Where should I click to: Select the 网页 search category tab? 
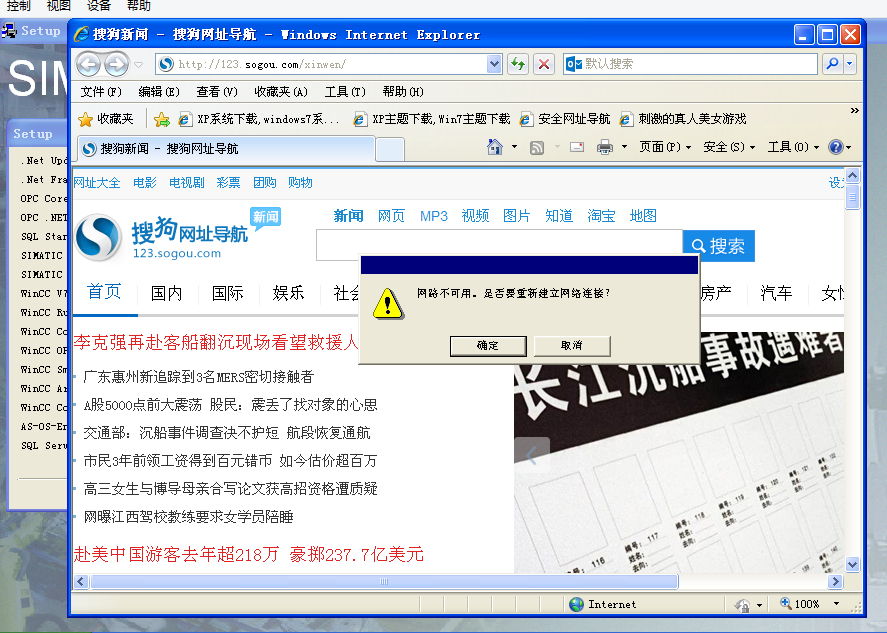391,216
